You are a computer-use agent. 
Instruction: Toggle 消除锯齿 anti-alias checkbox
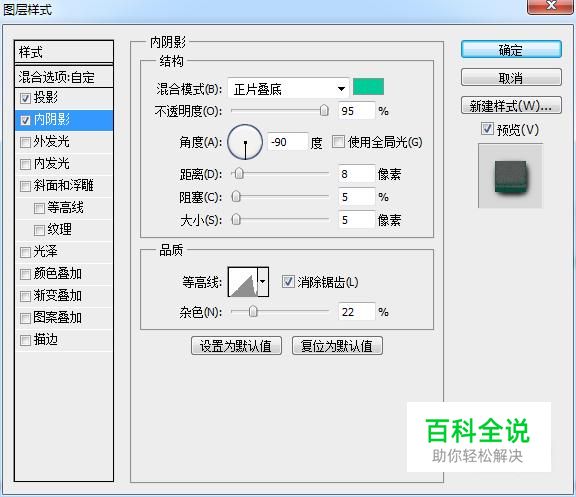click(x=288, y=282)
